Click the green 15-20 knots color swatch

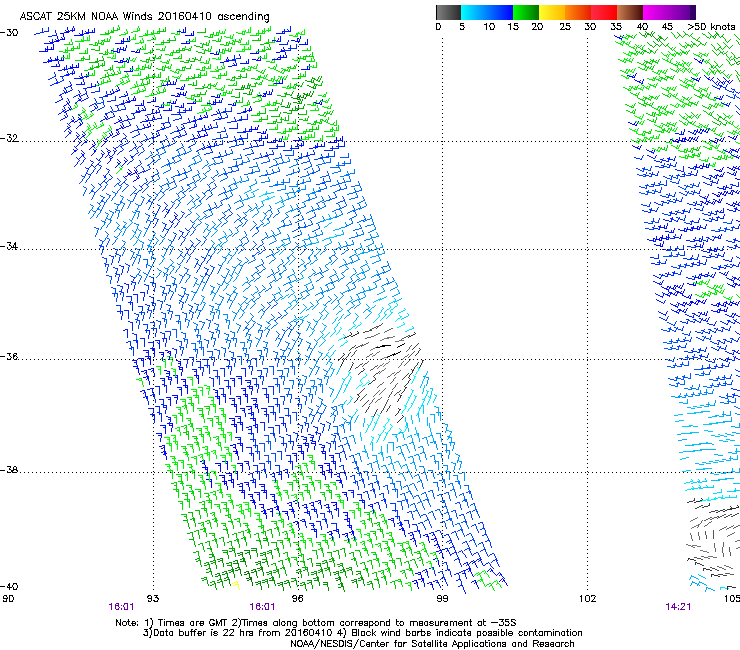[x=526, y=12]
